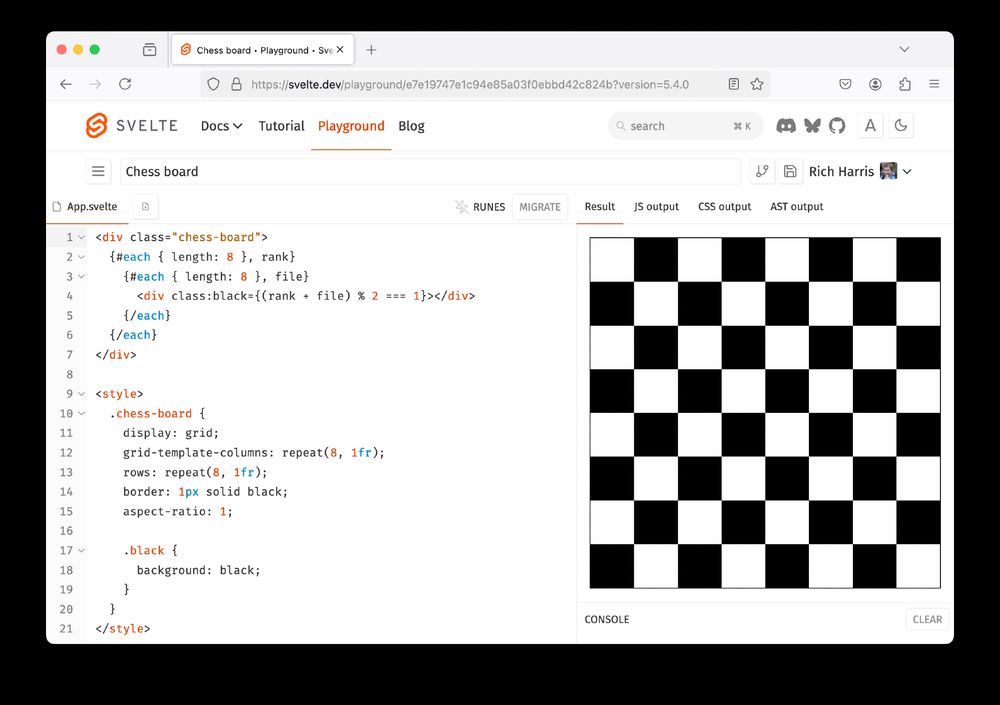Viewport: 1000px width, 705px height.
Task: Click the MIGRATE button
Action: [540, 207]
